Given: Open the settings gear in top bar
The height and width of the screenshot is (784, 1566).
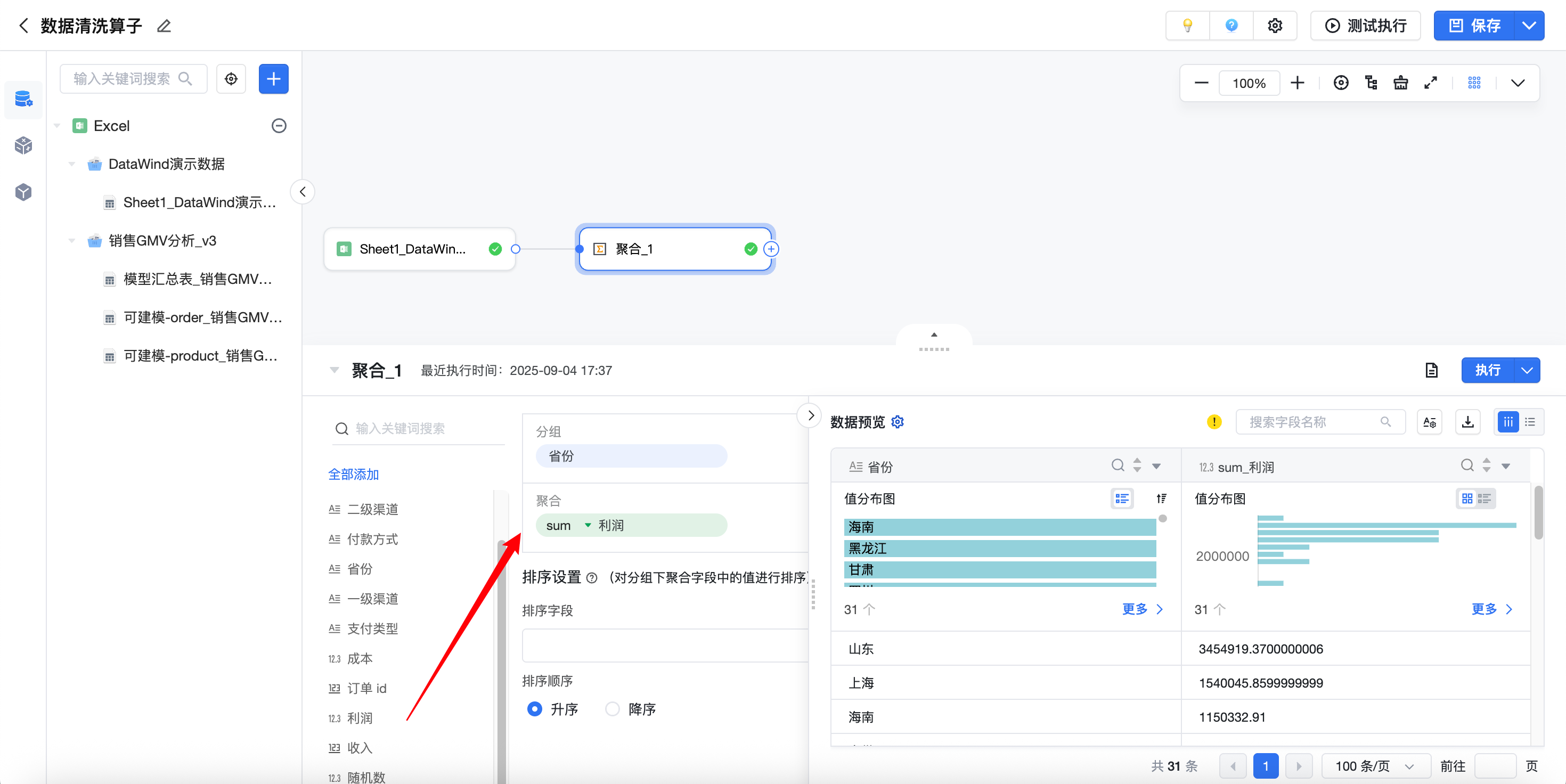Looking at the screenshot, I should (x=1275, y=26).
